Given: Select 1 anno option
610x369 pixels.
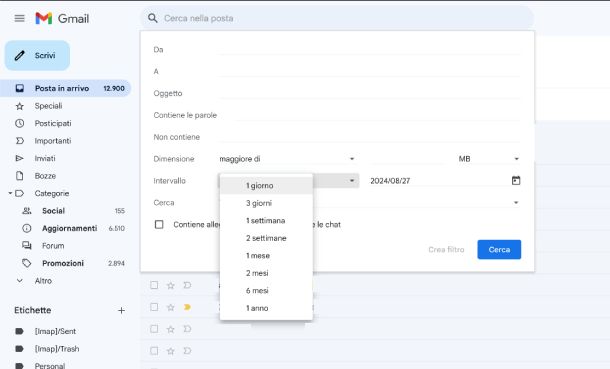Looking at the screenshot, I should [x=266, y=308].
